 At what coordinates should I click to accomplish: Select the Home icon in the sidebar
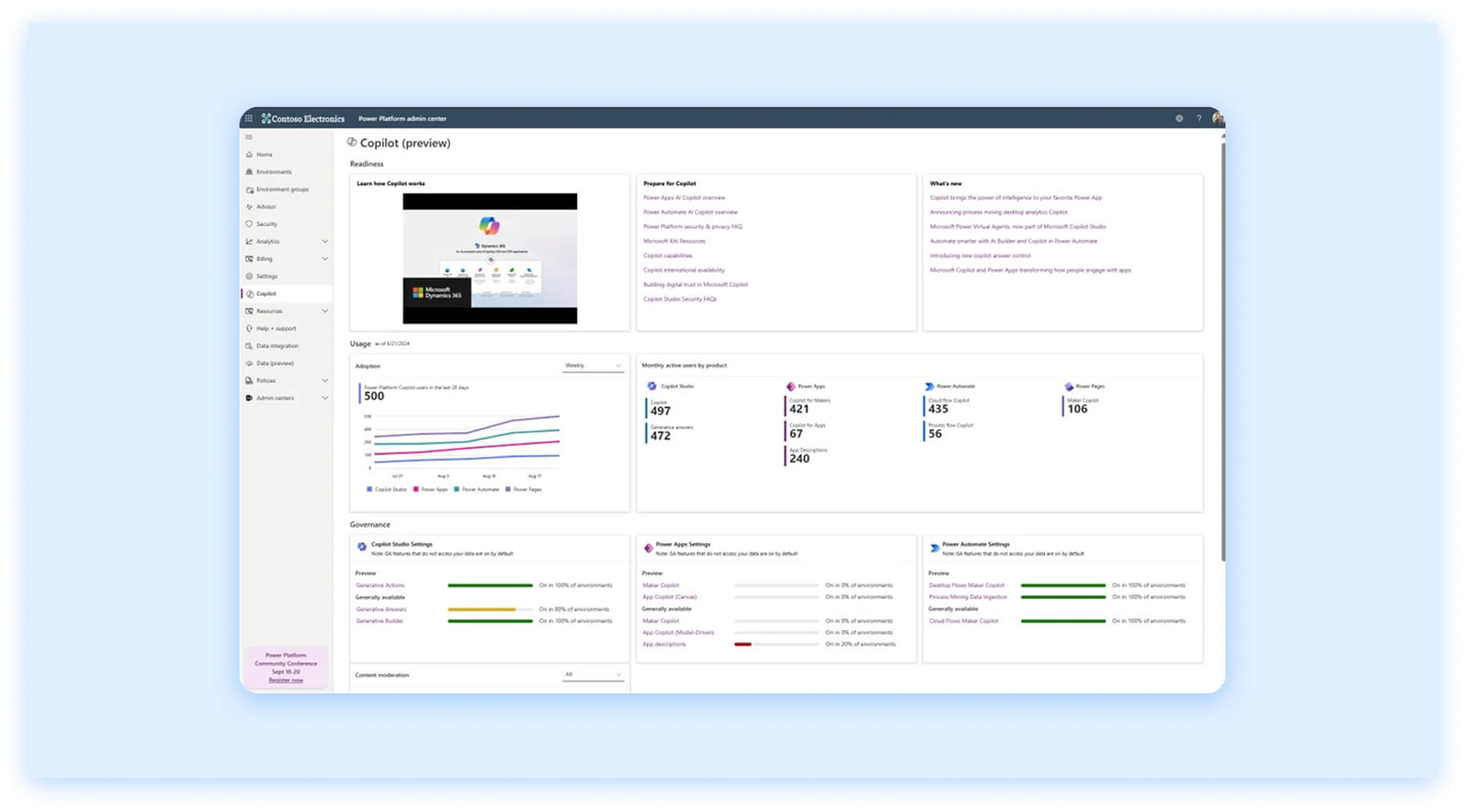point(250,154)
